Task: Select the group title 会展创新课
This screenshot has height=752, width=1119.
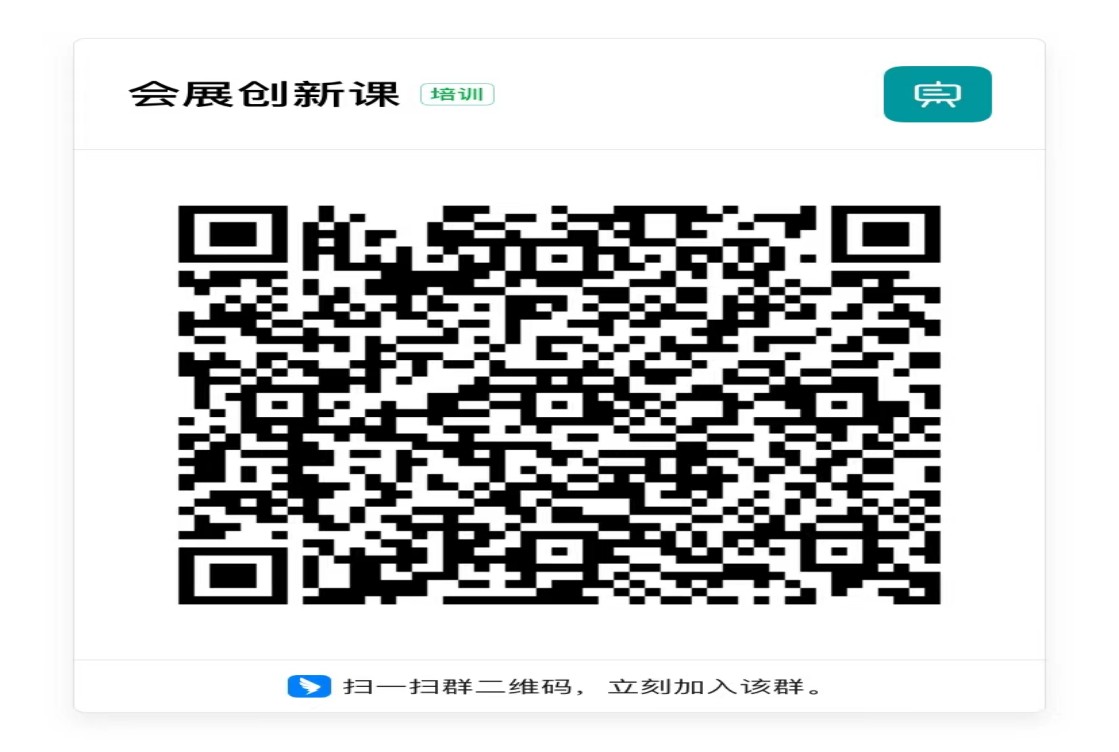Action: tap(264, 94)
